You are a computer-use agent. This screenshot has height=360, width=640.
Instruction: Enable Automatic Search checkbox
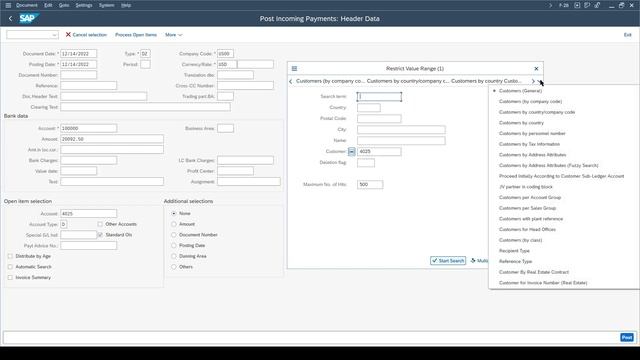(x=10, y=267)
